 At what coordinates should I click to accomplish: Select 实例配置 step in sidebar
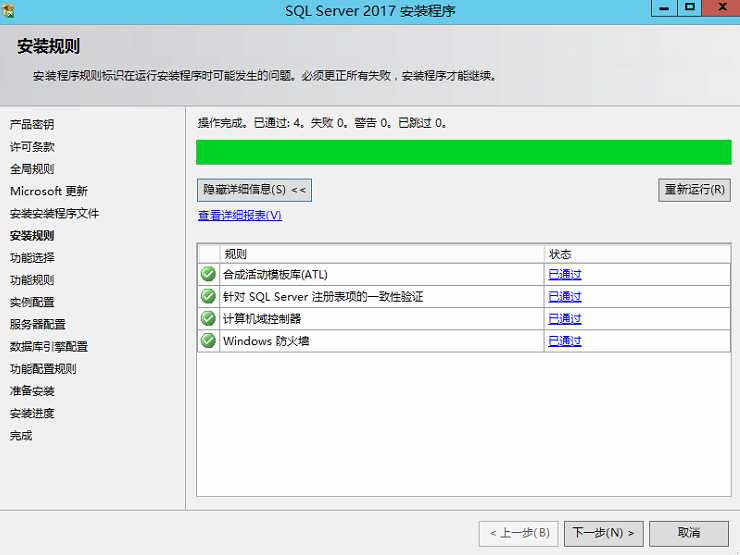pyautogui.click(x=32, y=302)
